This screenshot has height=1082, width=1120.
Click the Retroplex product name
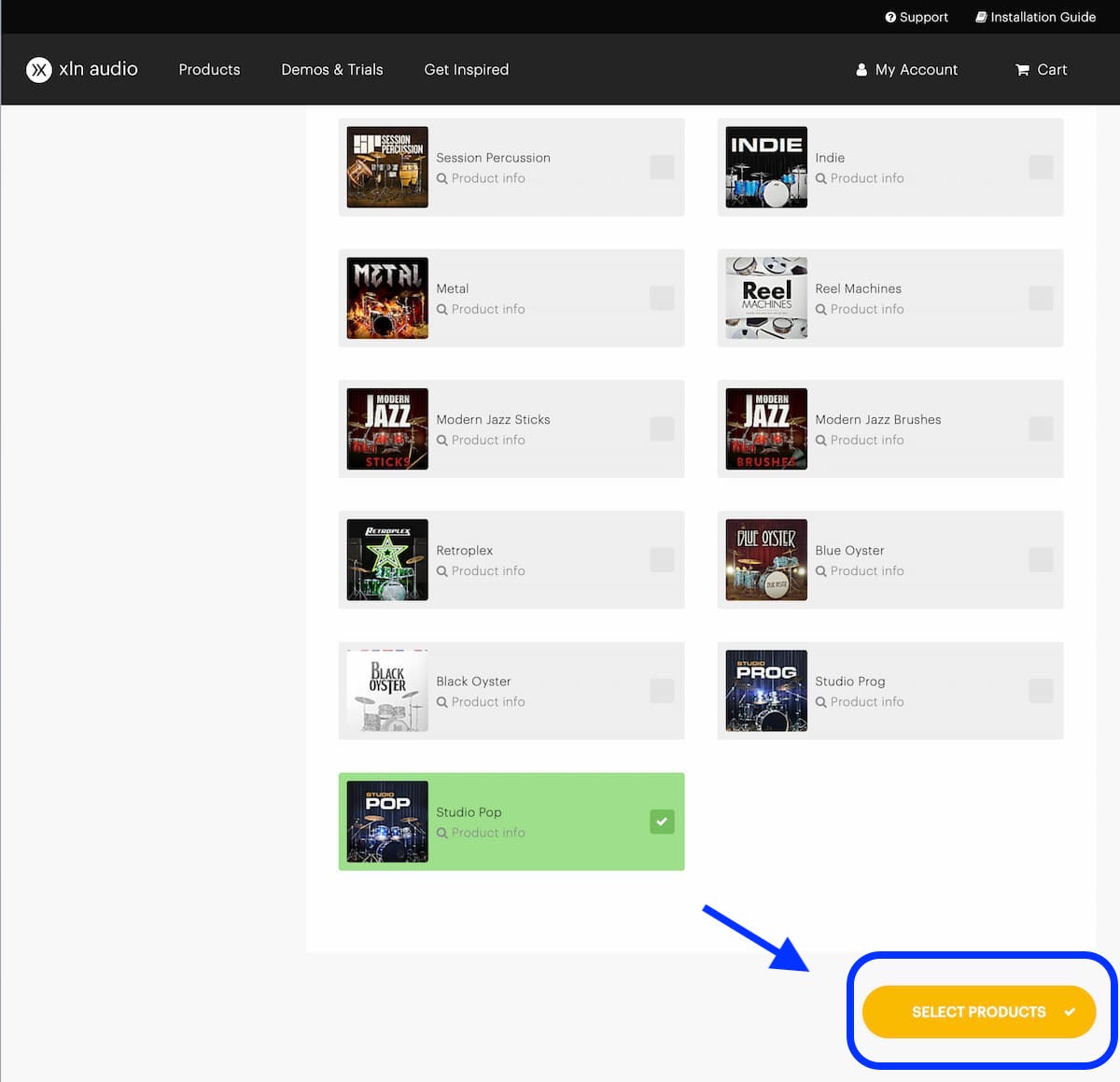pyautogui.click(x=464, y=550)
